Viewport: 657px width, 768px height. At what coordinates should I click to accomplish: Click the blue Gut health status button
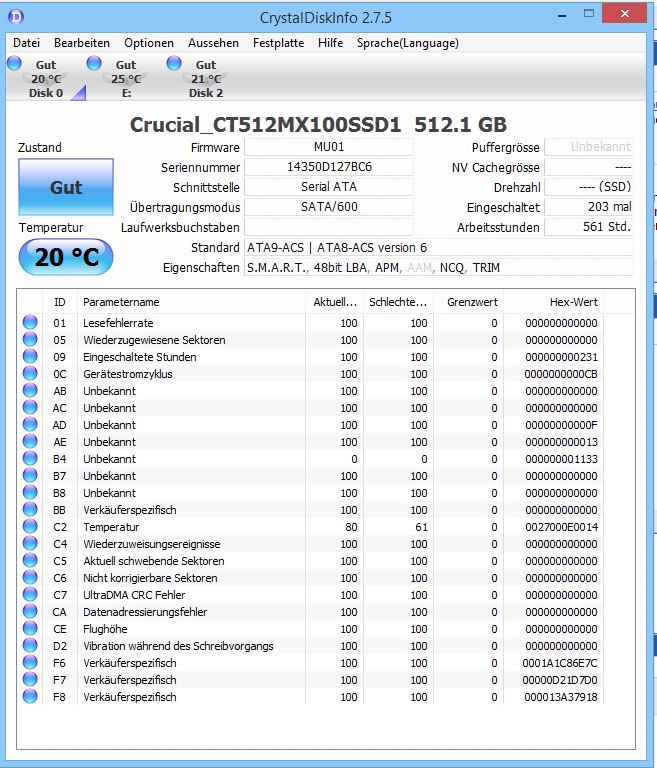click(66, 187)
